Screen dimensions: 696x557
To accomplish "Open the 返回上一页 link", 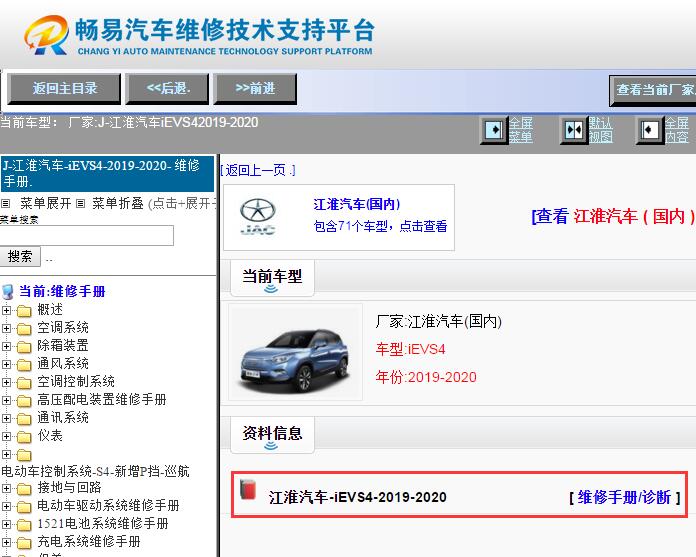I will point(258,170).
